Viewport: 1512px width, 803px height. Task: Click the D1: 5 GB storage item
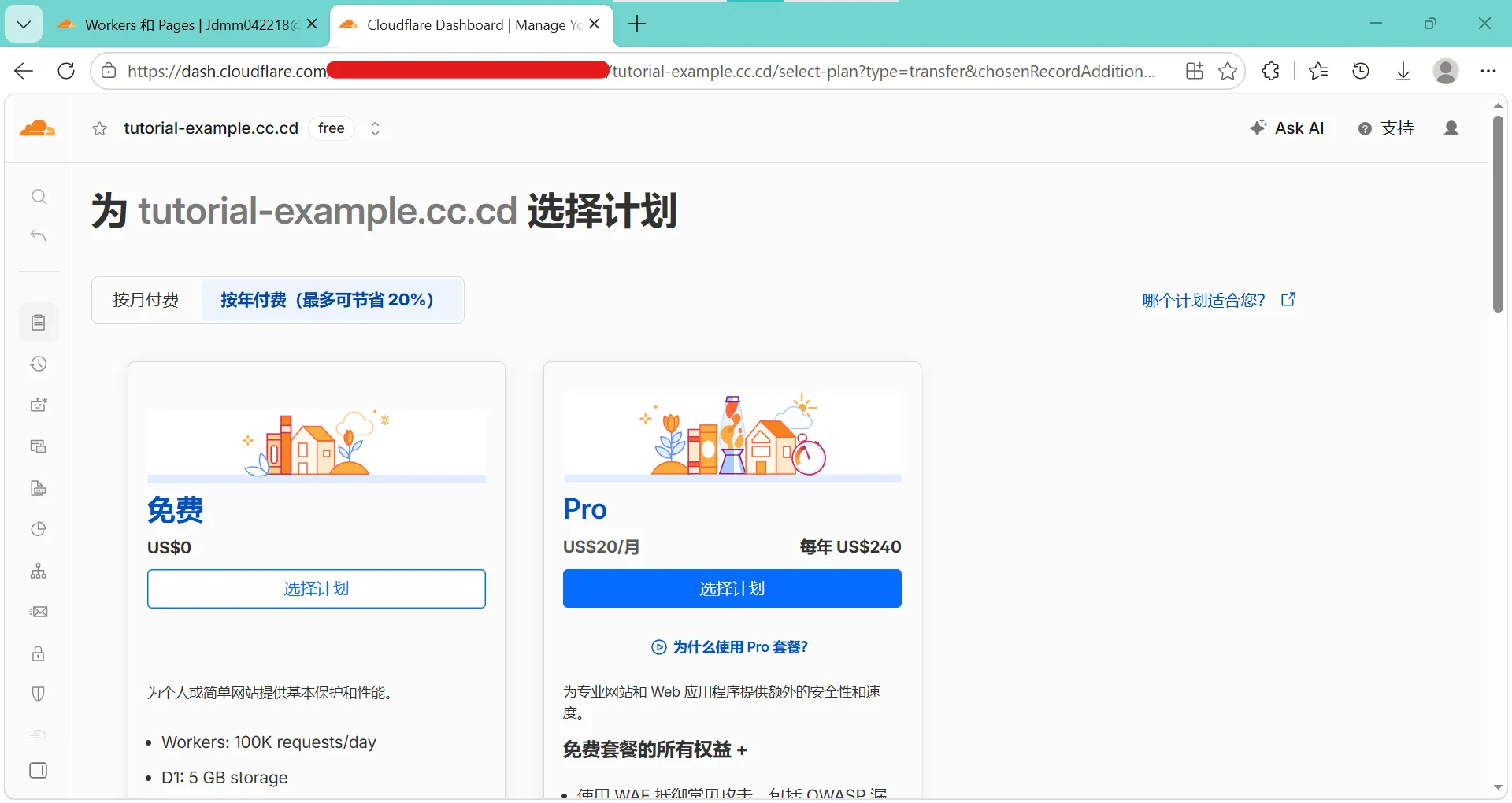coord(224,778)
